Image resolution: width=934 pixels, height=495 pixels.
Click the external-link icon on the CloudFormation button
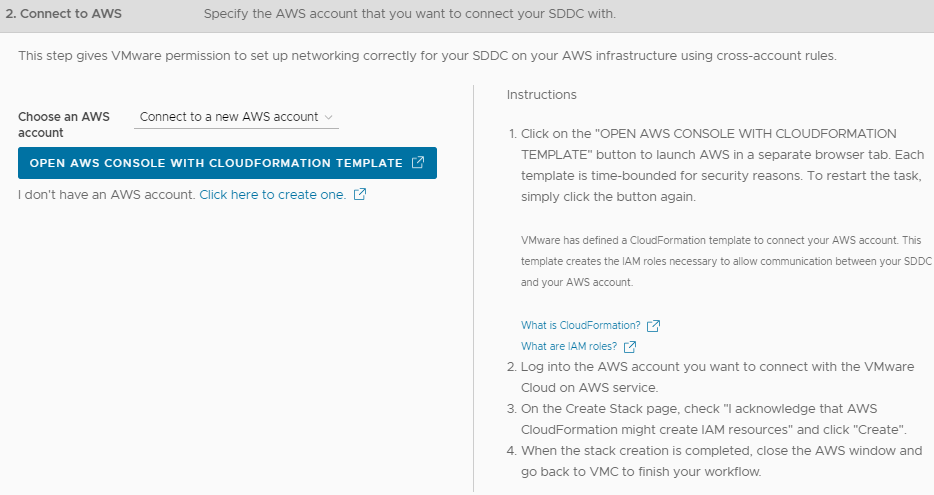tap(418, 162)
